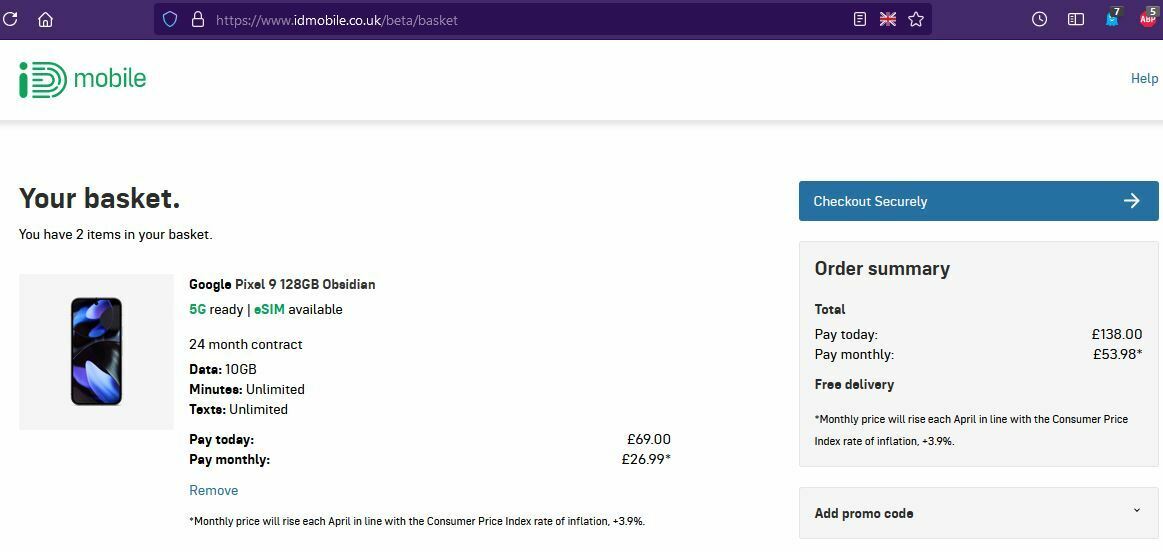Screen dimensions: 1163x552
Task: Click the Checkout Securely button
Action: click(x=978, y=200)
